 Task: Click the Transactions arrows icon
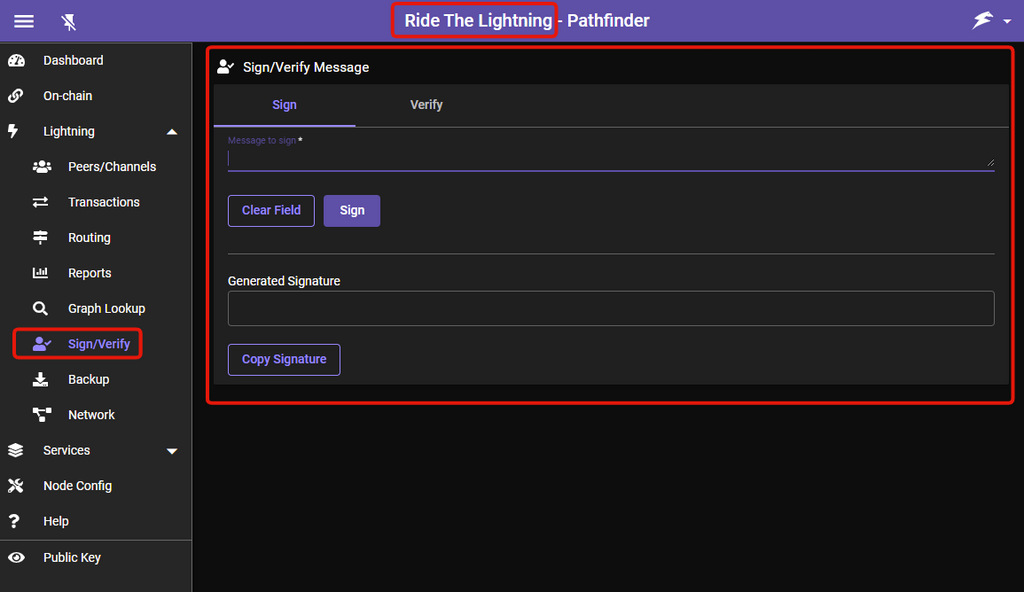(41, 202)
